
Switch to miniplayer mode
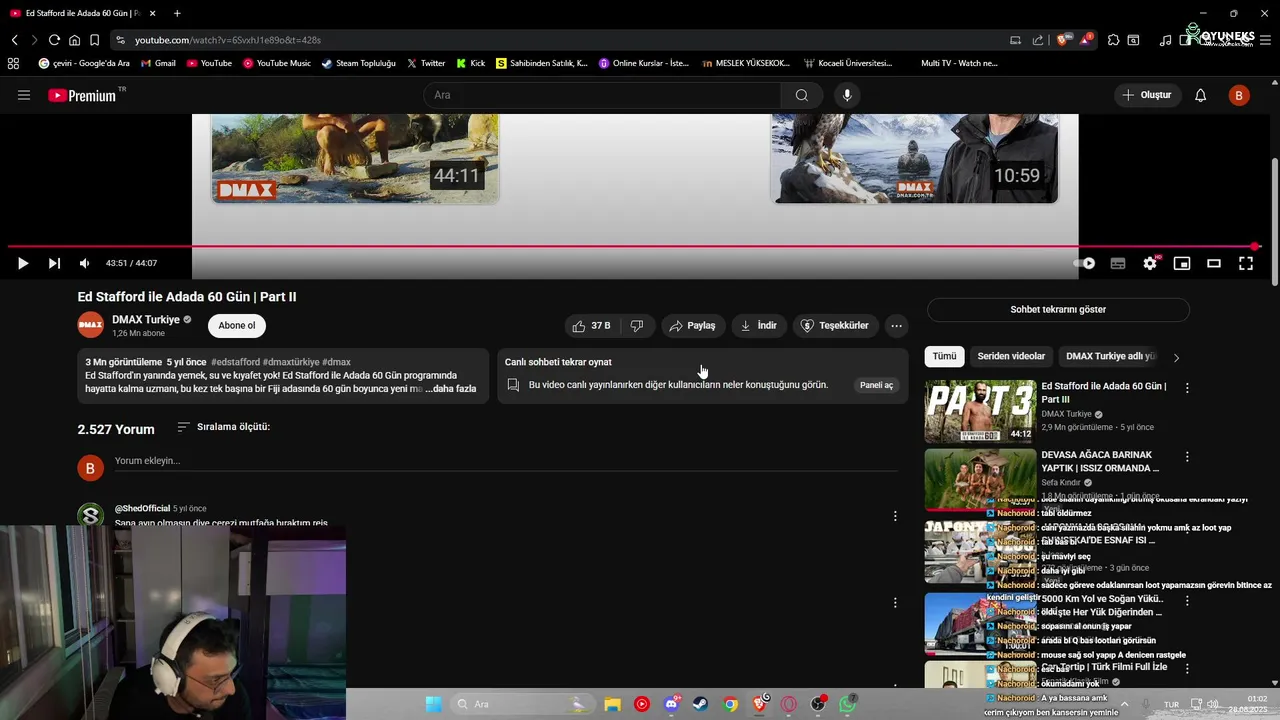click(1182, 263)
